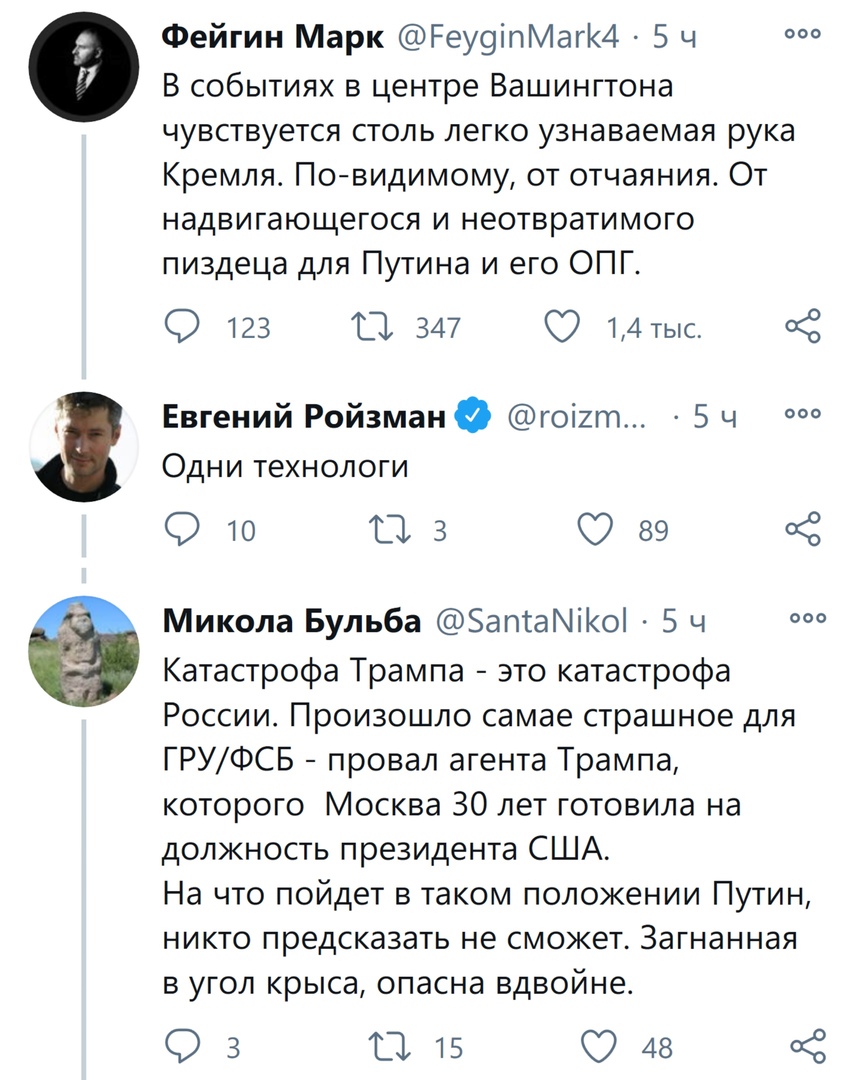Reply to Микола Бульба's tweet
This screenshot has height=1080, width=859.
[182, 1043]
